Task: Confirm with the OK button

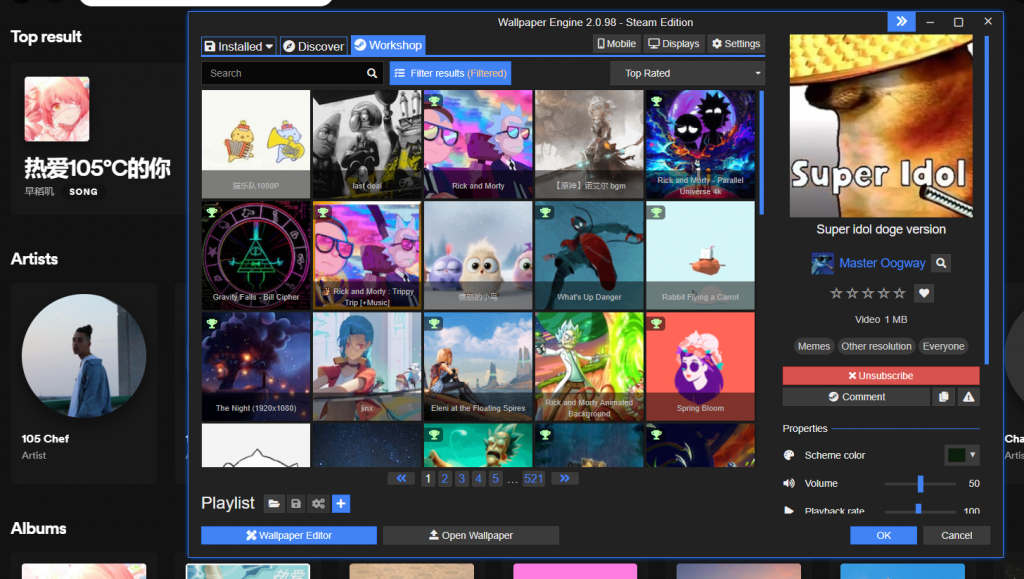Action: click(883, 535)
